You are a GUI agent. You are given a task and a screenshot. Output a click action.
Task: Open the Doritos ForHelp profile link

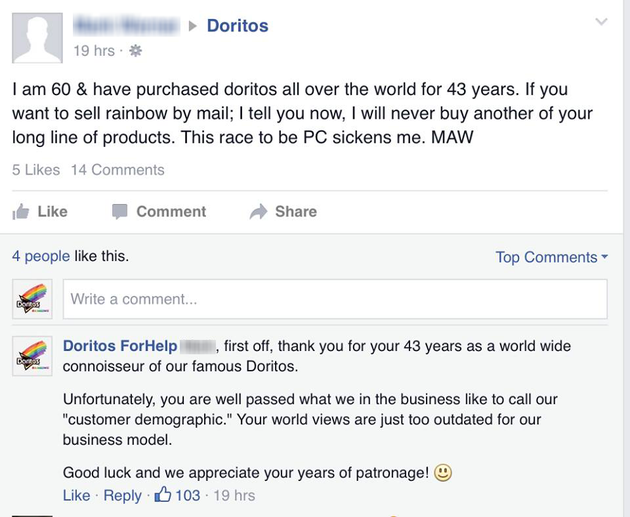[120, 346]
